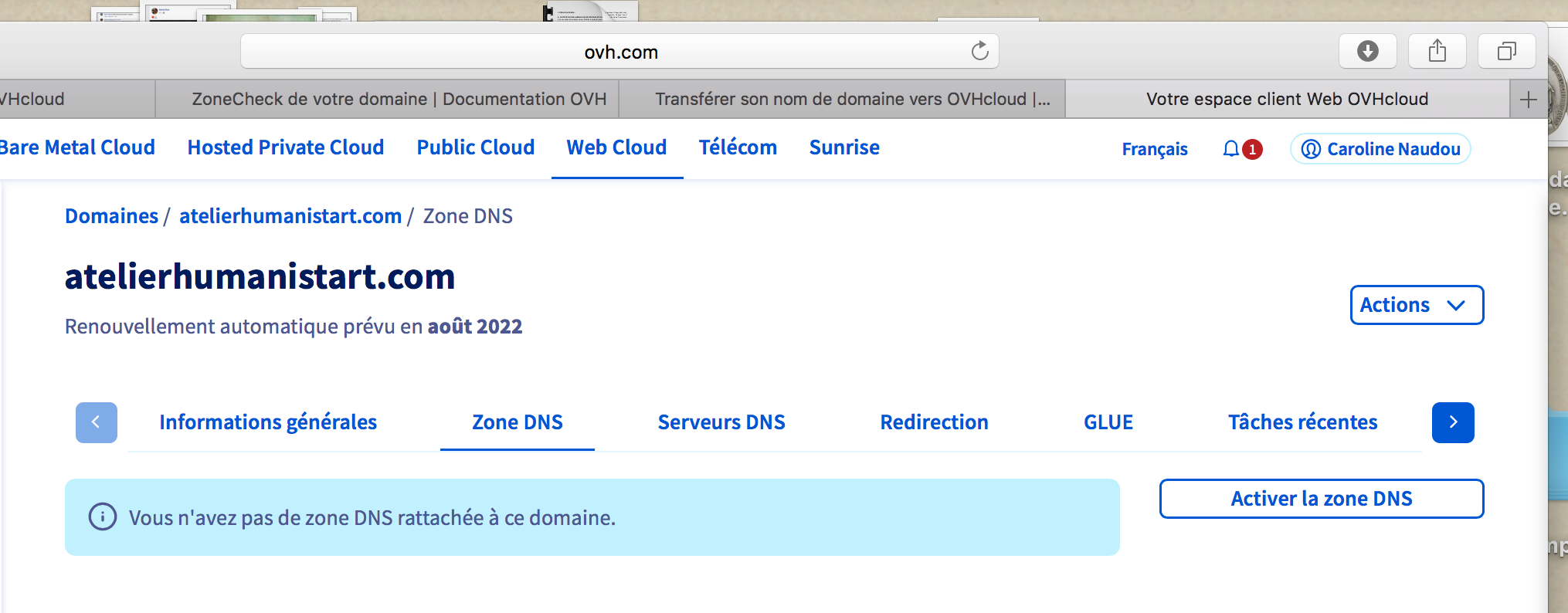Switch to ZoneCheck documentation browser tab
1568x613 pixels.
(399, 100)
